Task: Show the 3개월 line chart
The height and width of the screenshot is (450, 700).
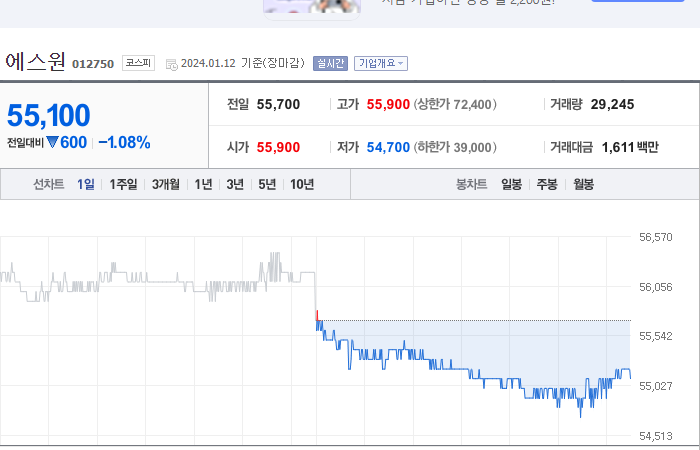Action: [166, 184]
